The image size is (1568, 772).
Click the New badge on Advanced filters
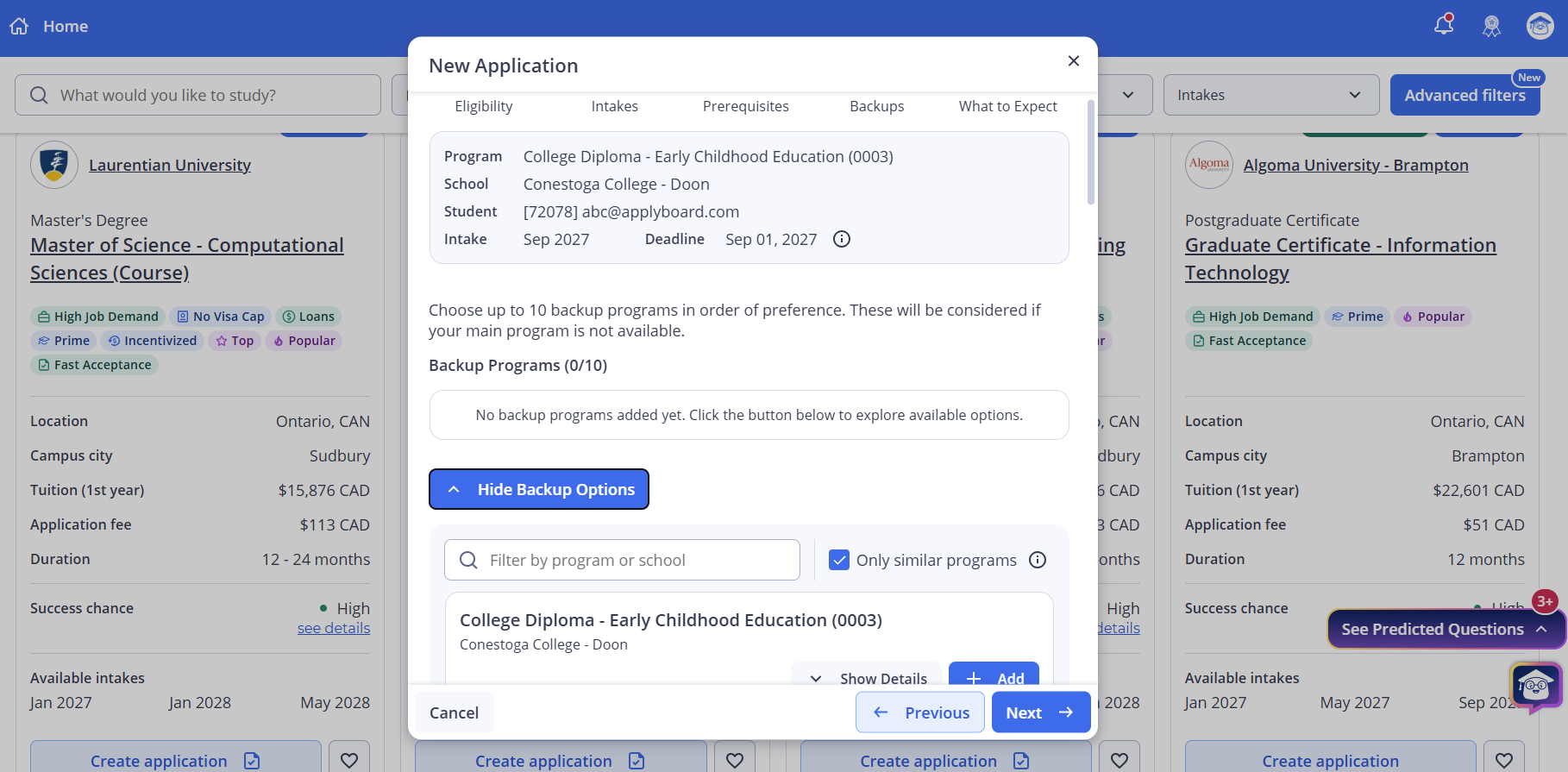[1529, 78]
